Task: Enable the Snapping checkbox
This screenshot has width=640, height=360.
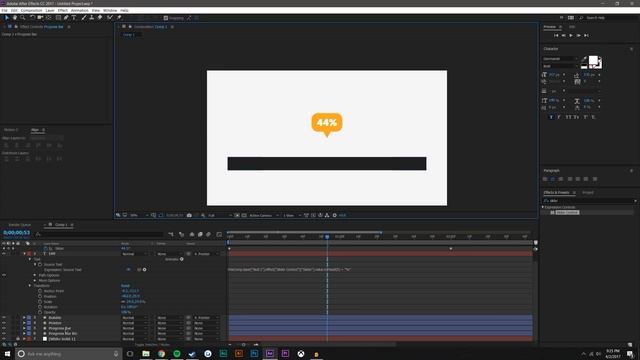Action: pos(166,18)
